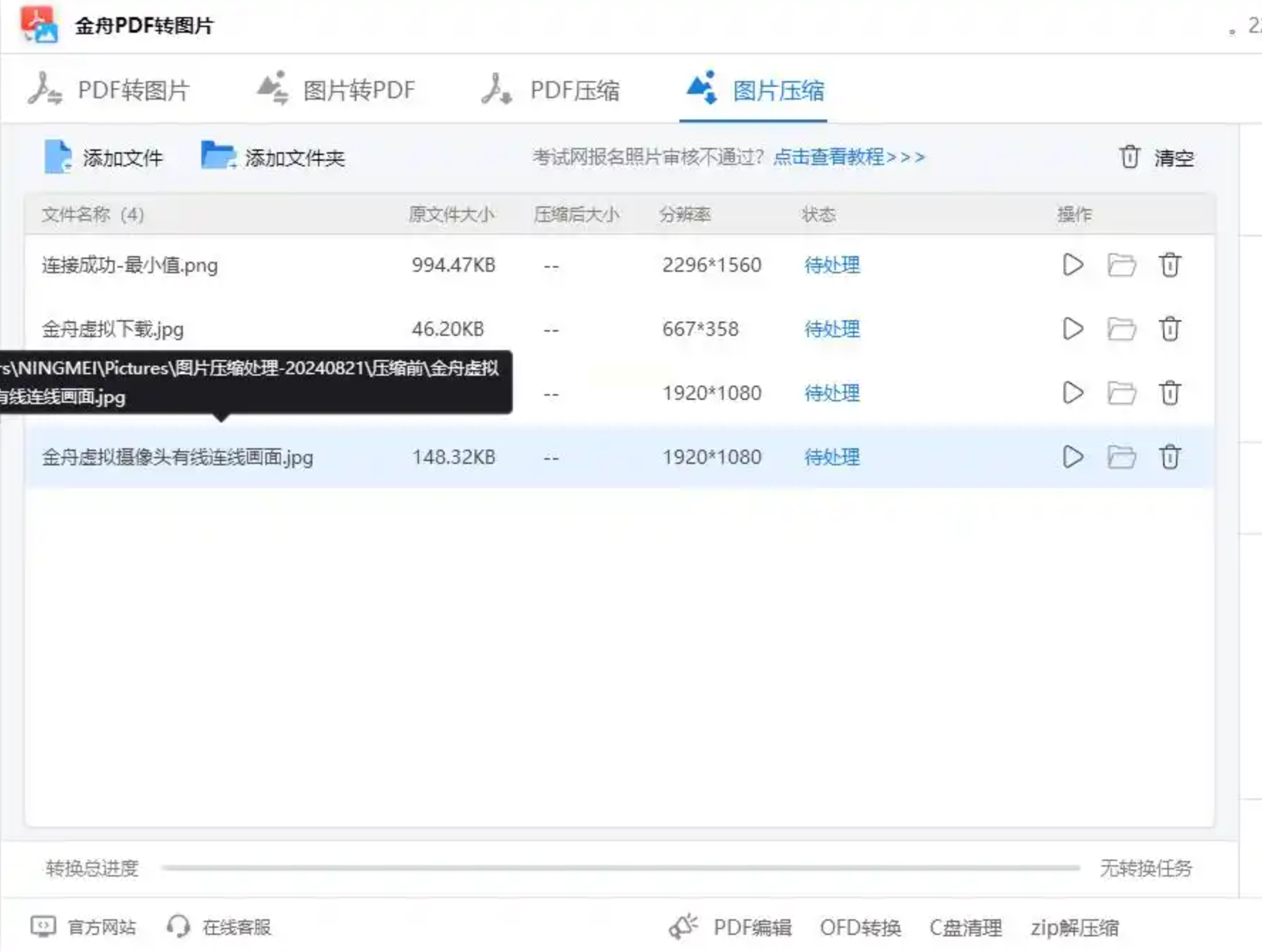Viewport: 1262px width, 952px height.
Task: Switch to PDF转图片 tab
Action: (x=109, y=90)
